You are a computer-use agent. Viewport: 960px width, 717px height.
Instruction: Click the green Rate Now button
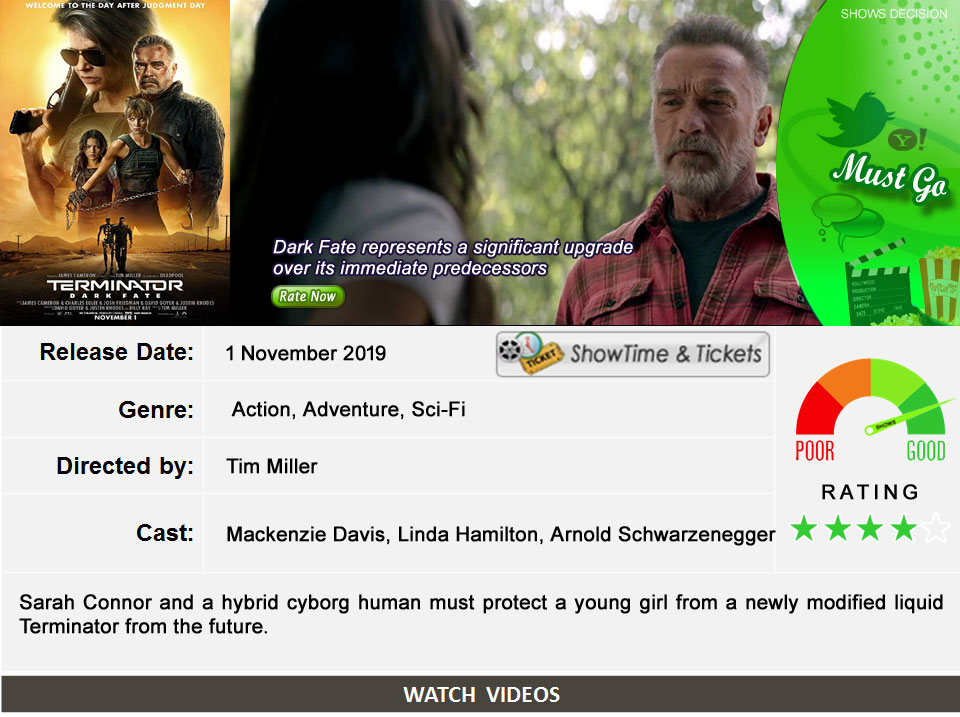pos(307,296)
